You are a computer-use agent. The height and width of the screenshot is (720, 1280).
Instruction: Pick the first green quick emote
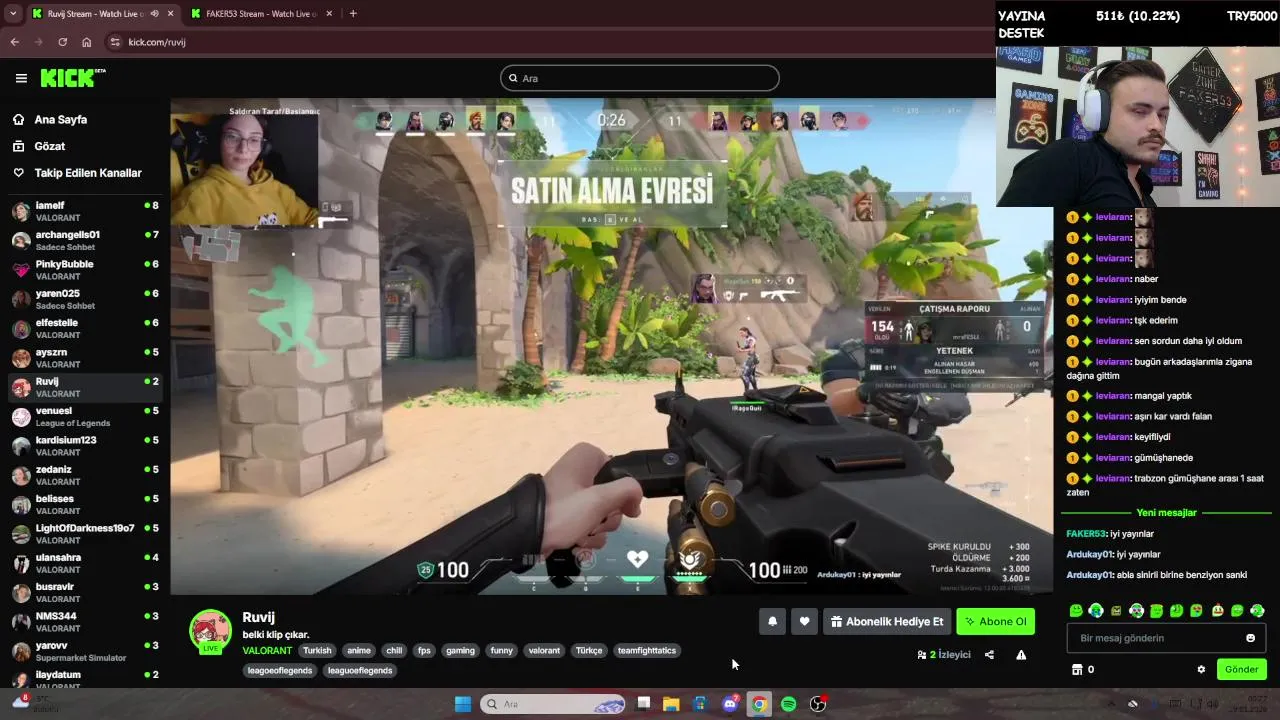1076,610
